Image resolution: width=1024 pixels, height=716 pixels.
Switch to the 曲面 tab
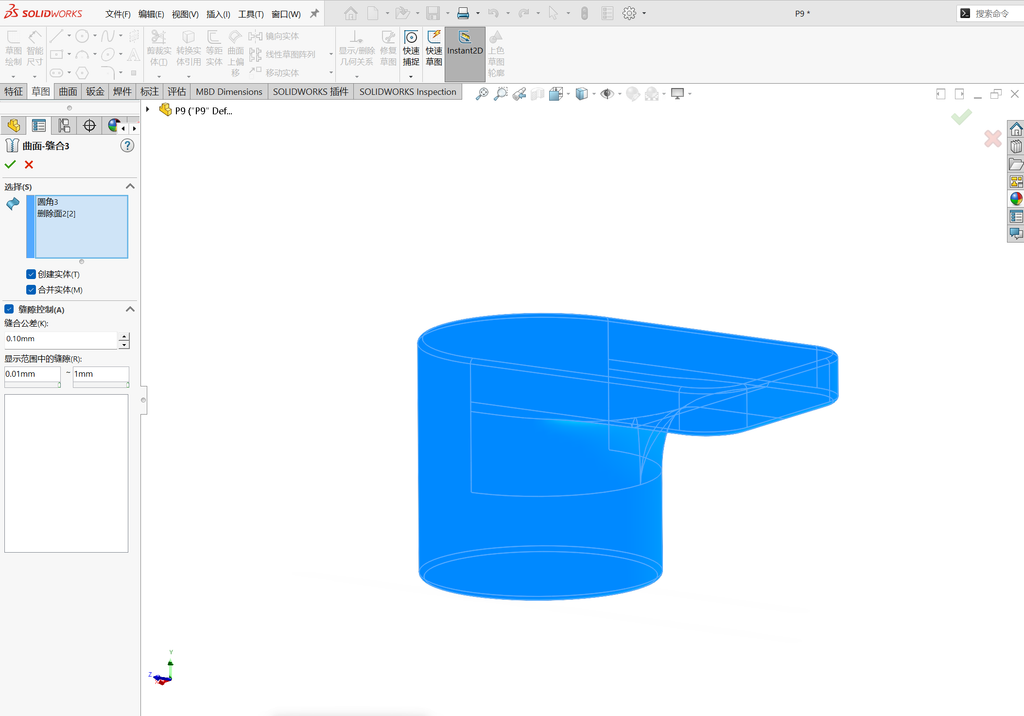point(68,91)
